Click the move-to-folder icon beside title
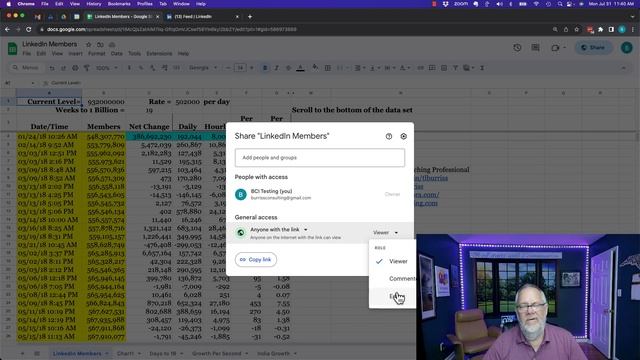Viewport: 640px width, 360px height. 100,44
